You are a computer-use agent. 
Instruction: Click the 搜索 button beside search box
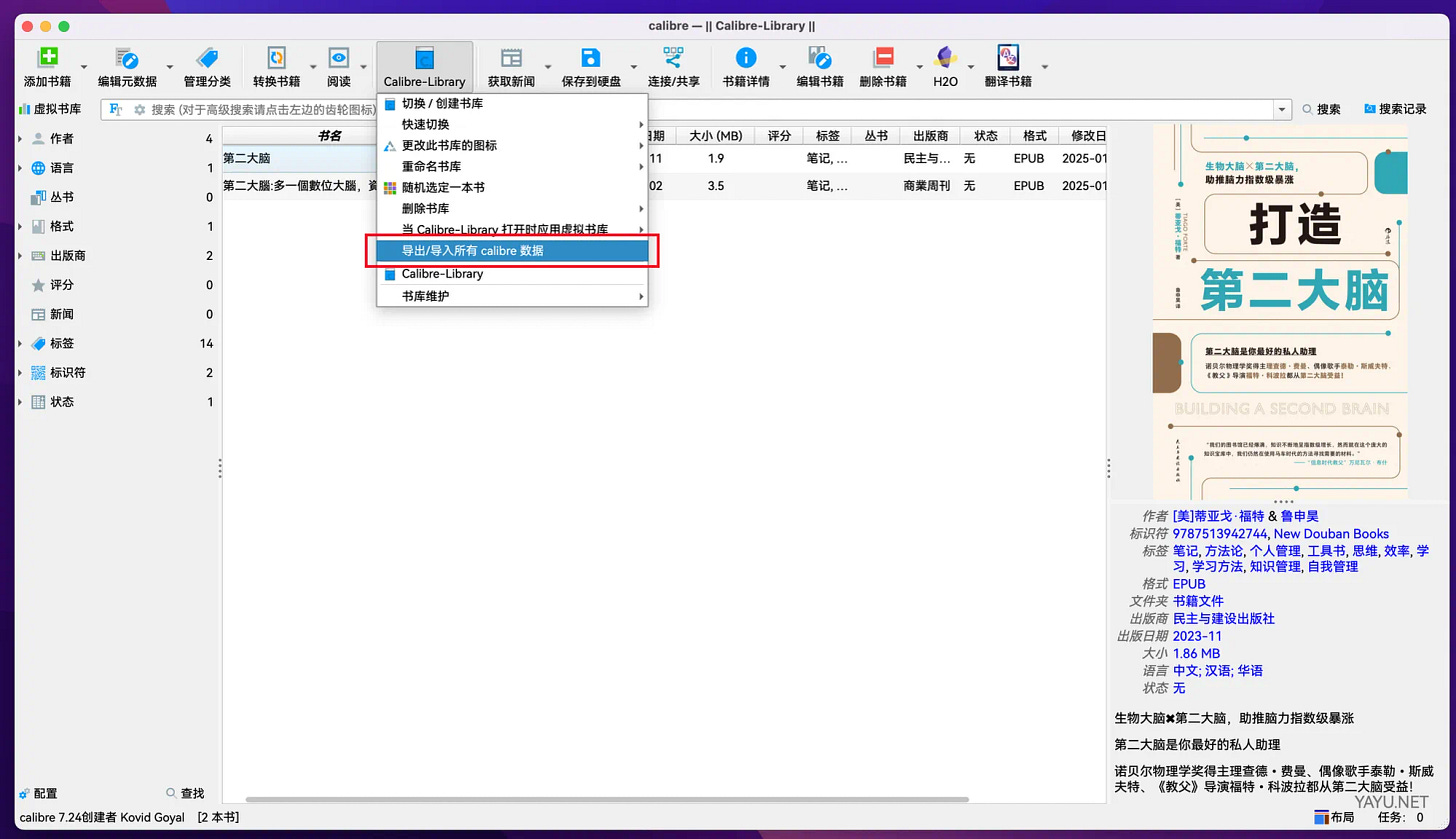click(1321, 109)
